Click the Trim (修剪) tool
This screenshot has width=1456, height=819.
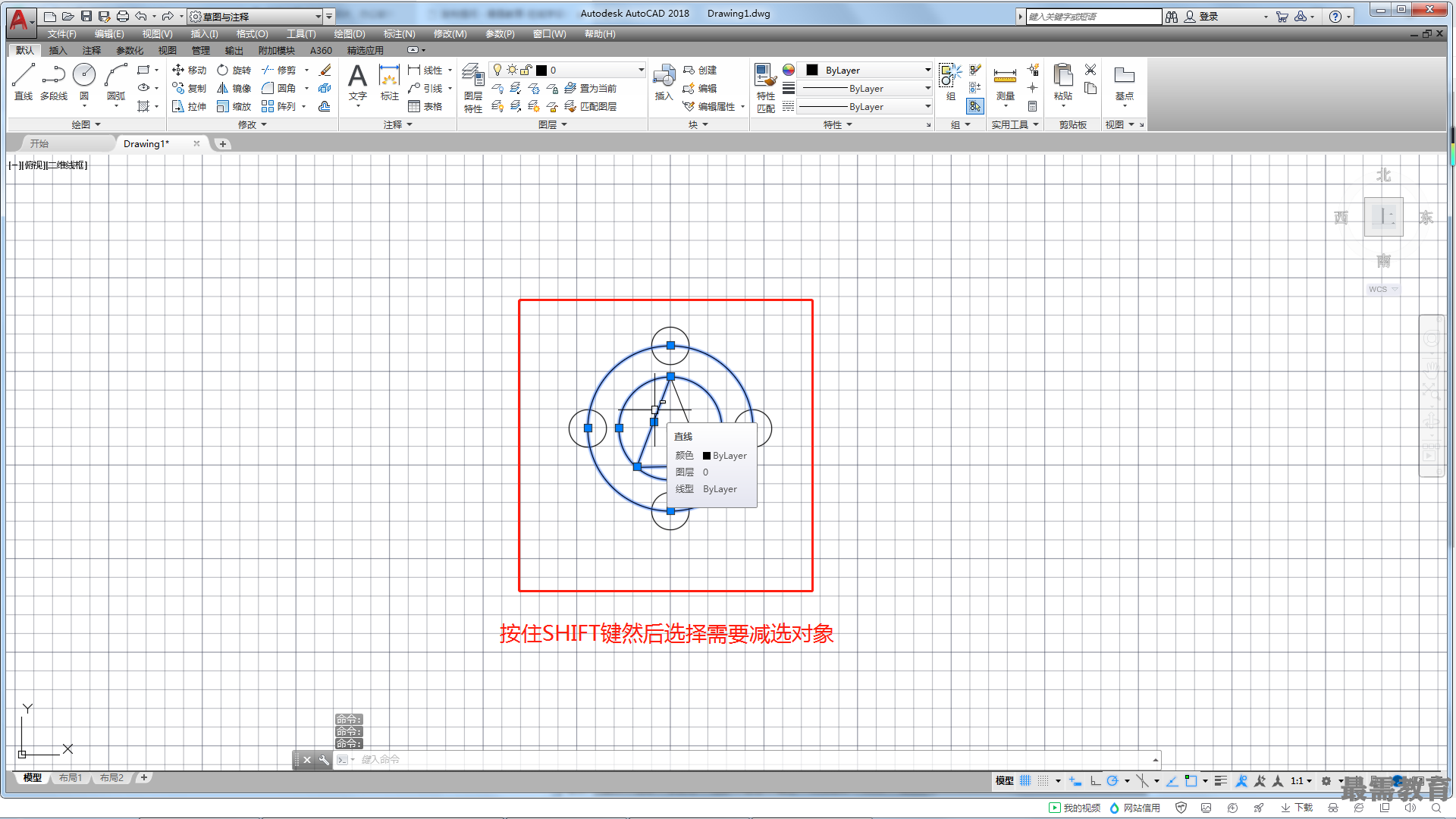(x=278, y=70)
